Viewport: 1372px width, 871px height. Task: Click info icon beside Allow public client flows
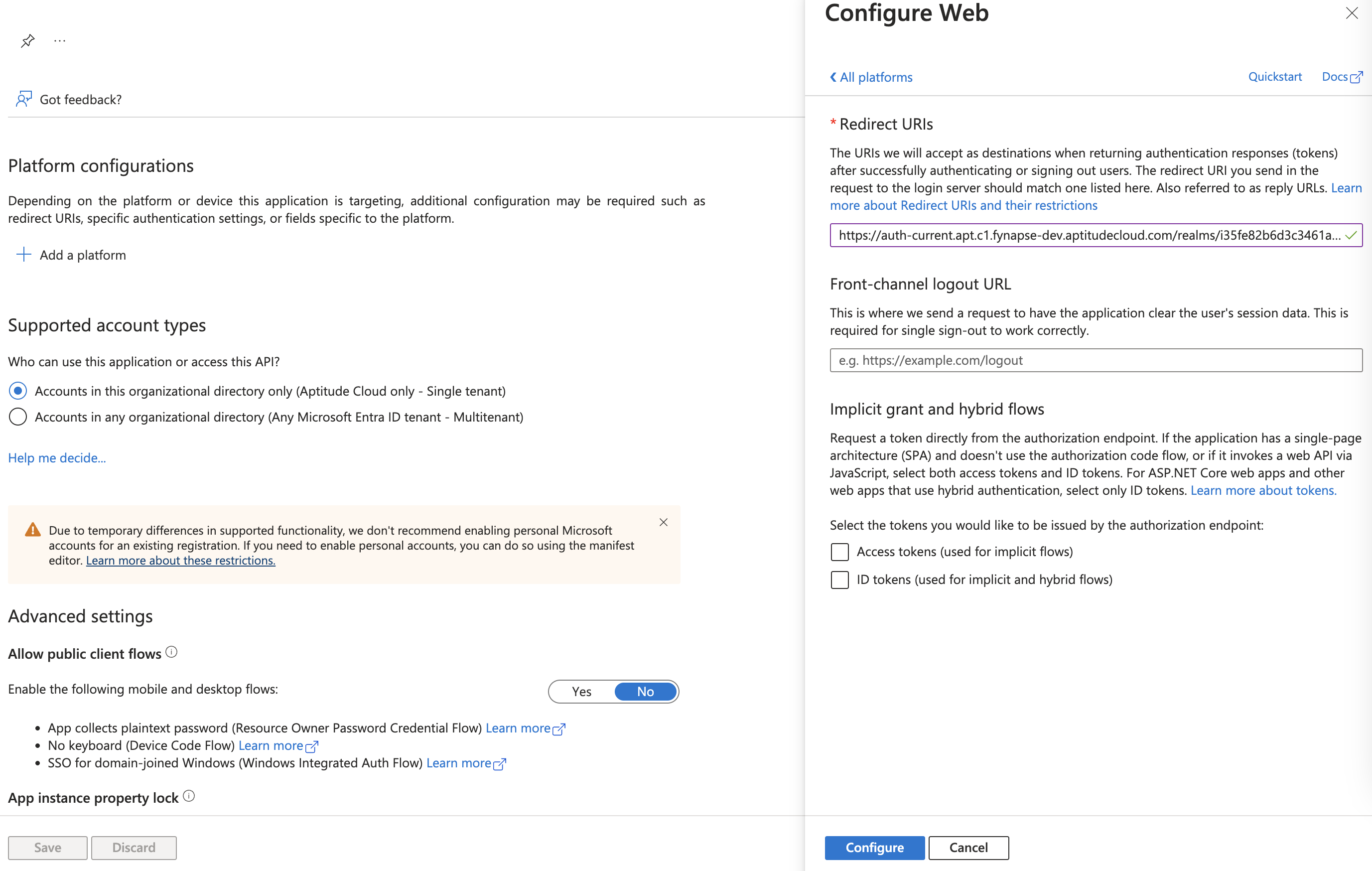[x=171, y=652]
